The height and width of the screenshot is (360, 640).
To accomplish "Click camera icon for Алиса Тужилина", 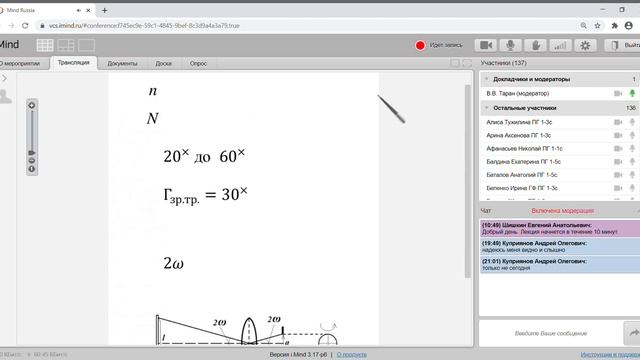I will tap(618, 122).
